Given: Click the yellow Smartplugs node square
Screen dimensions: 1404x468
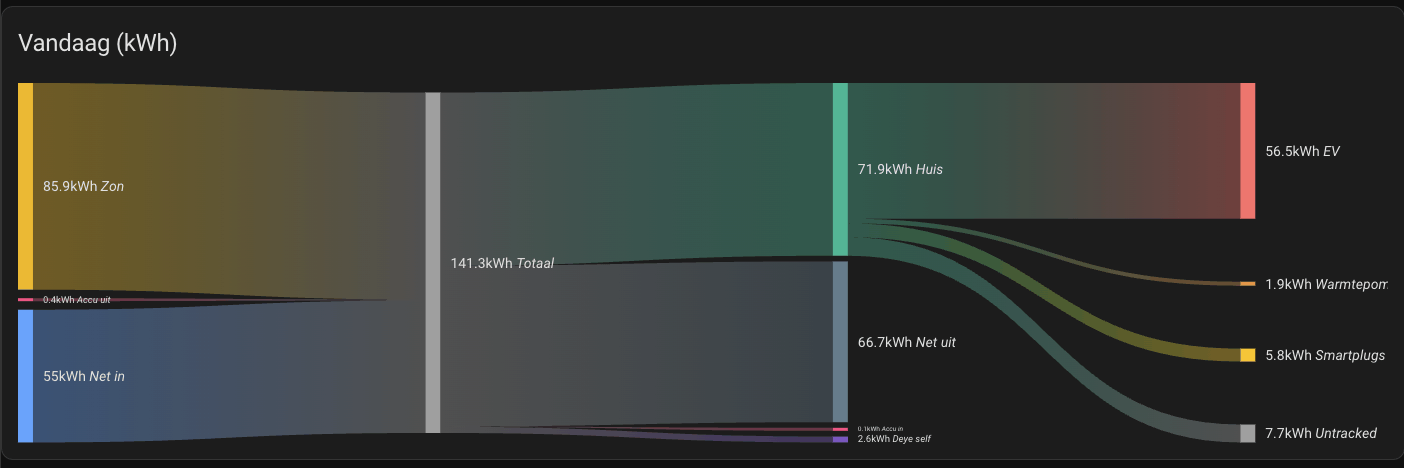Looking at the screenshot, I should (1247, 355).
